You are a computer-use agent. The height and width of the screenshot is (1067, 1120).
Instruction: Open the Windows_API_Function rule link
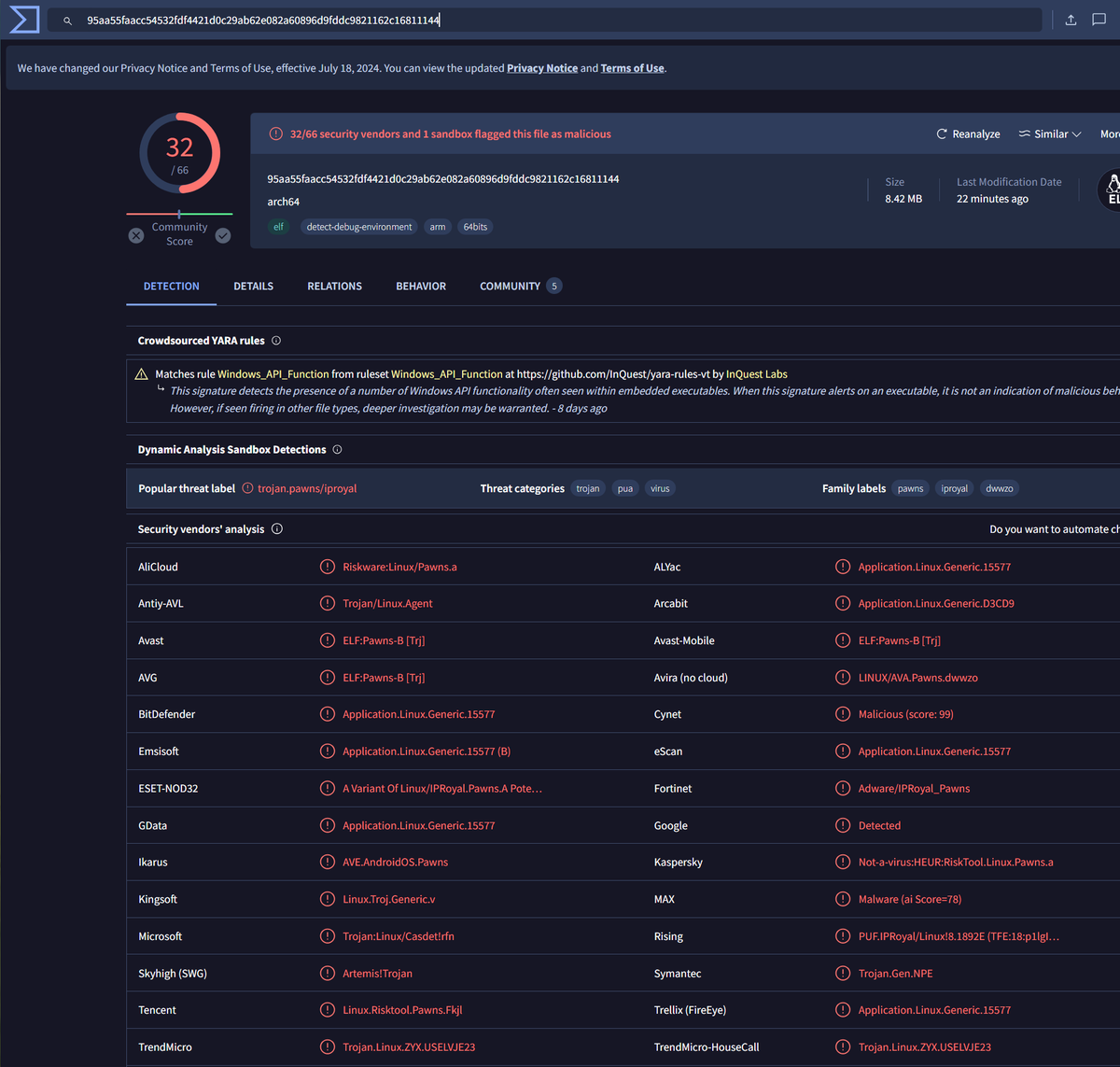click(273, 374)
